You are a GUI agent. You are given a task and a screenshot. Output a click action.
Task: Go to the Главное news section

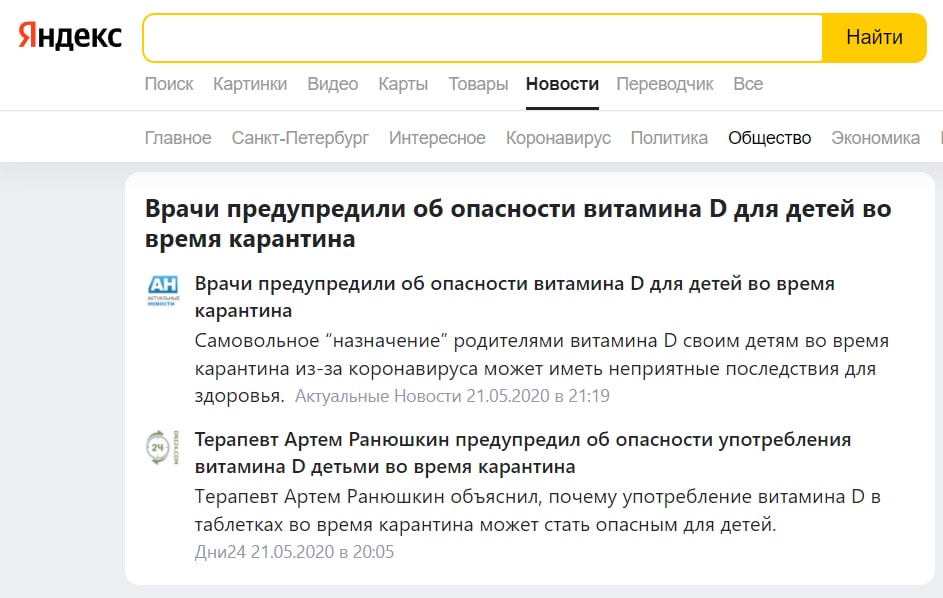[x=178, y=138]
